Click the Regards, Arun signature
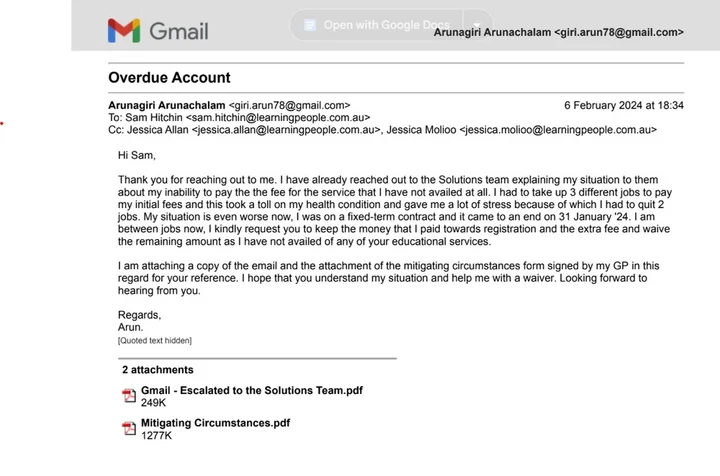720x476 pixels. click(x=139, y=321)
